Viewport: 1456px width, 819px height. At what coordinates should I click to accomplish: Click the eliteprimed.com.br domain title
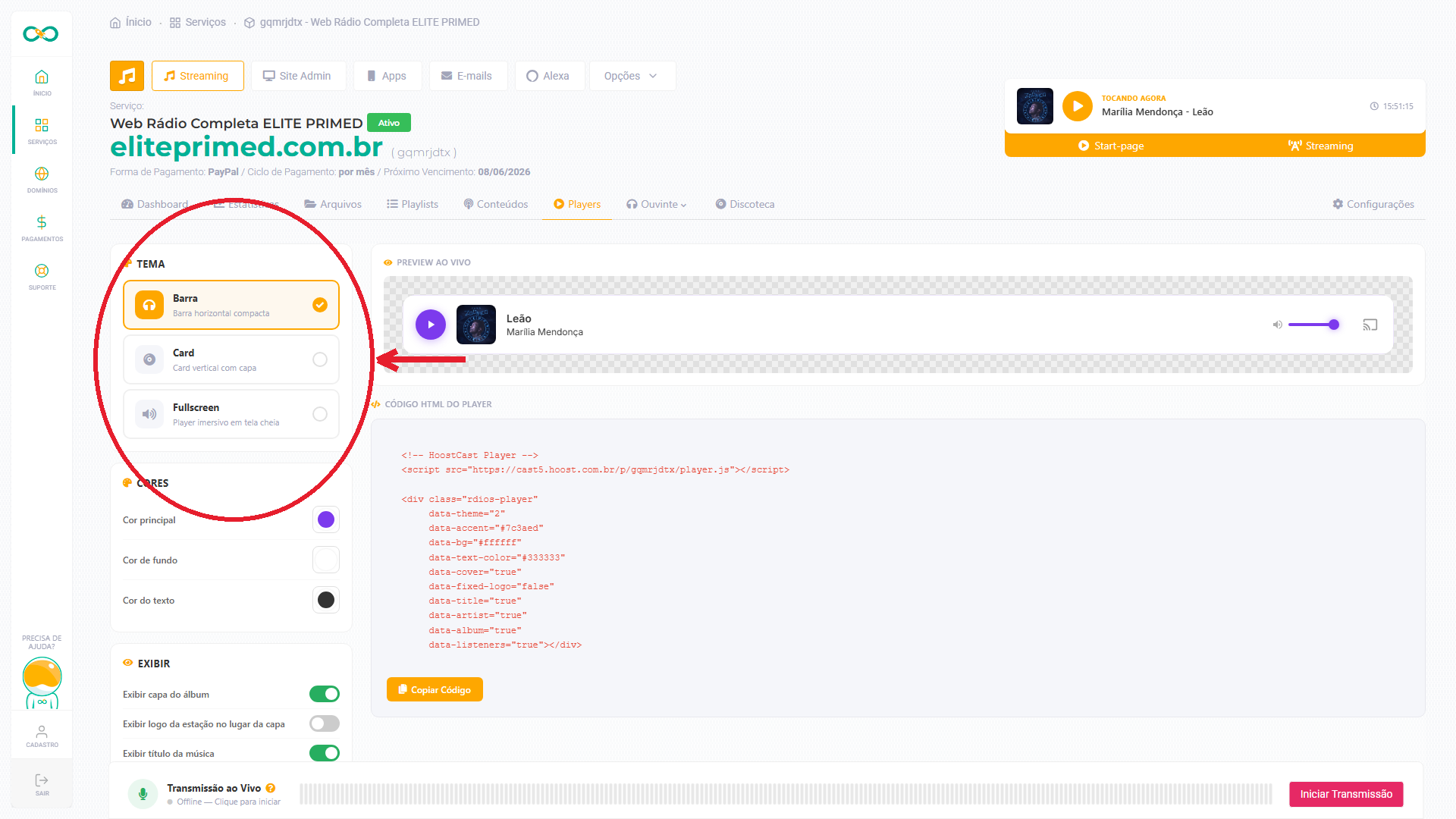coord(246,146)
